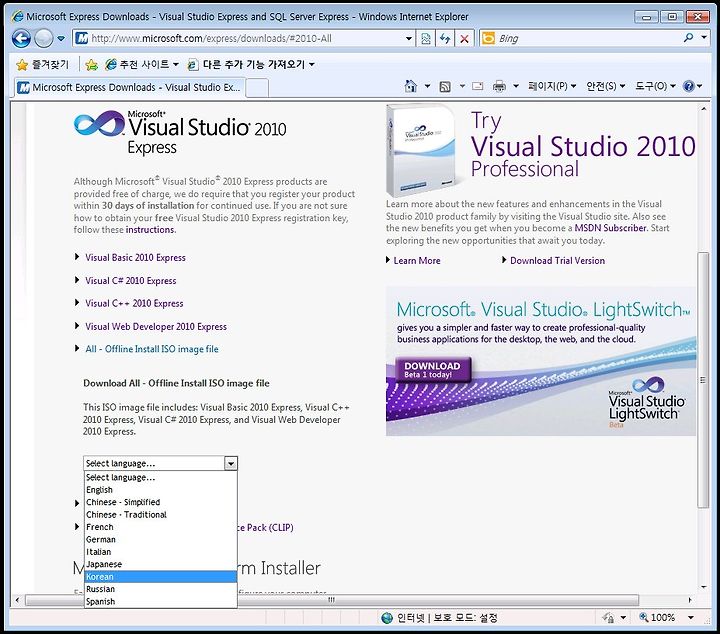
Task: Click the Select language combo box arrow
Action: coord(231,463)
